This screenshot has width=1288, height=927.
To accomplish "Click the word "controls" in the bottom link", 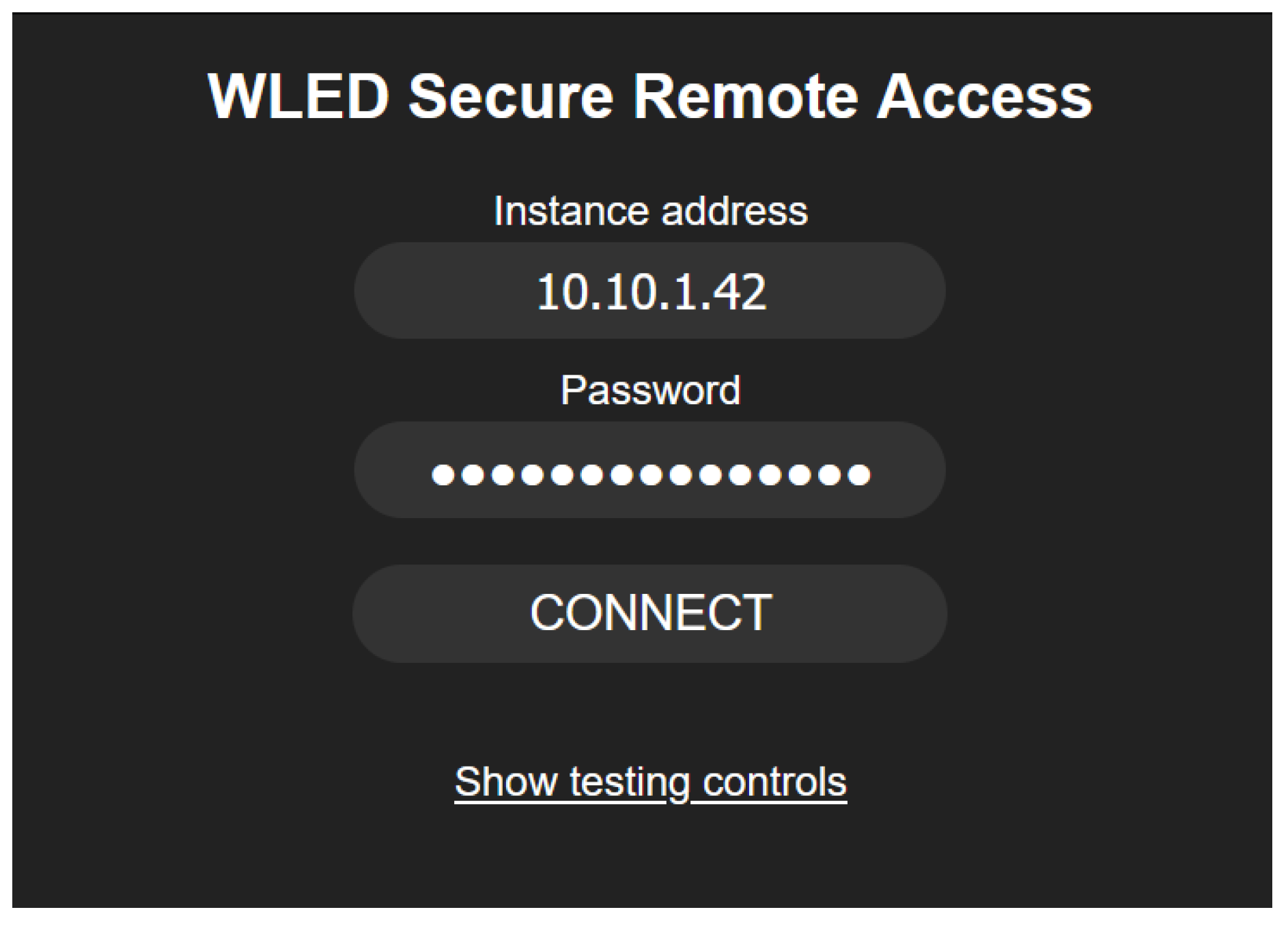I will [774, 782].
